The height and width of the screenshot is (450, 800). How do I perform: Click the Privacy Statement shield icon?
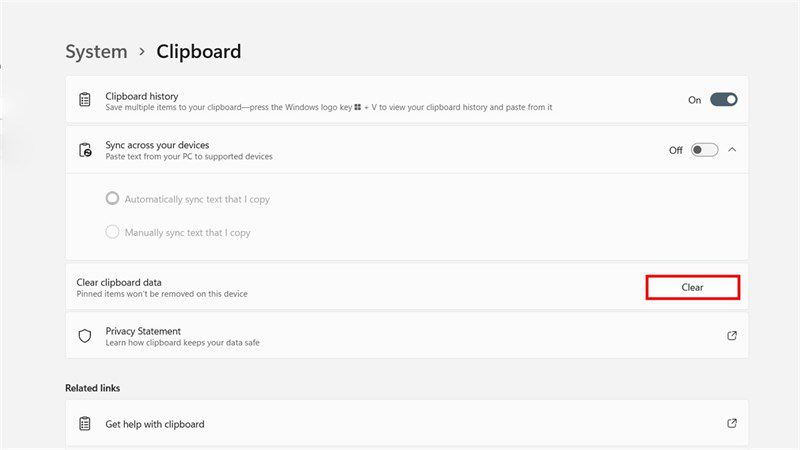85,336
